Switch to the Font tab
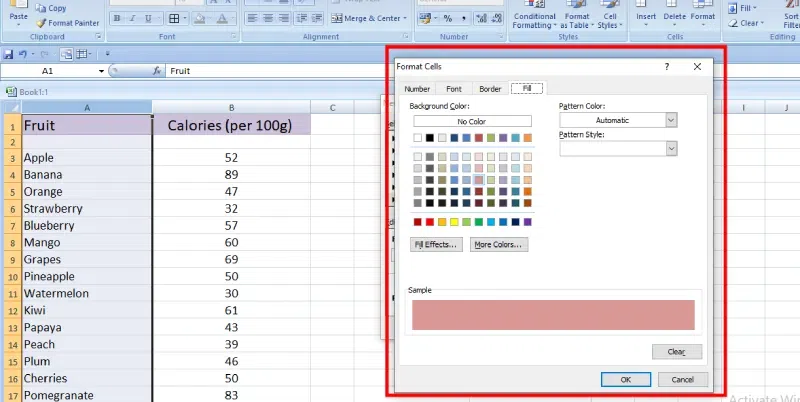The width and height of the screenshot is (800, 402). [x=454, y=89]
